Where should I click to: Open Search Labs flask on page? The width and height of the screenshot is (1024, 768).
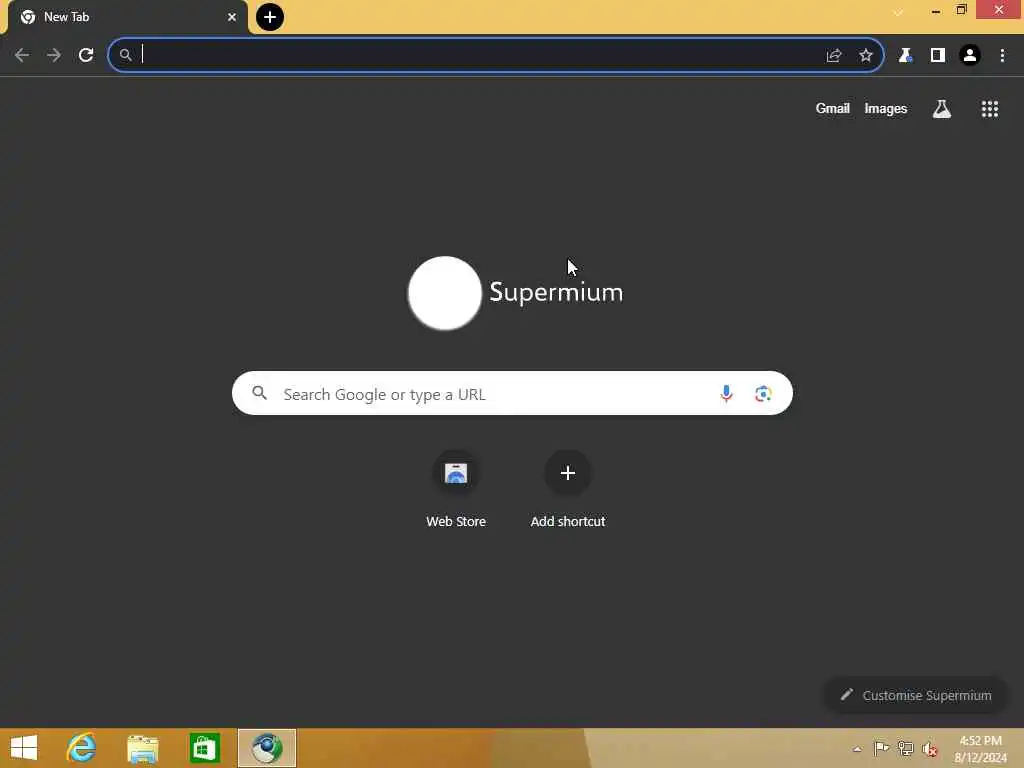click(x=942, y=109)
